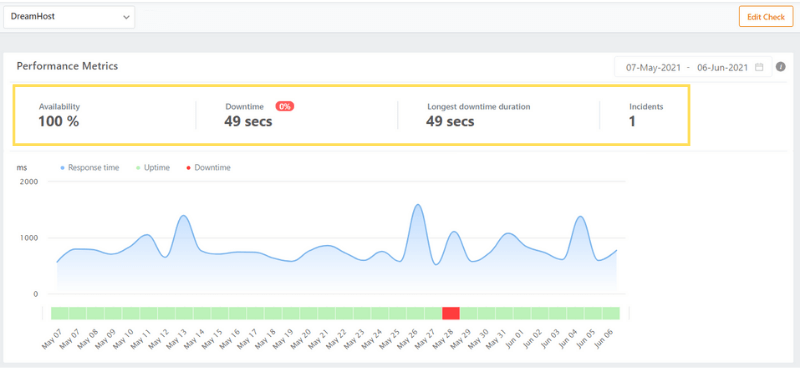Open the date range picker field

[693, 67]
